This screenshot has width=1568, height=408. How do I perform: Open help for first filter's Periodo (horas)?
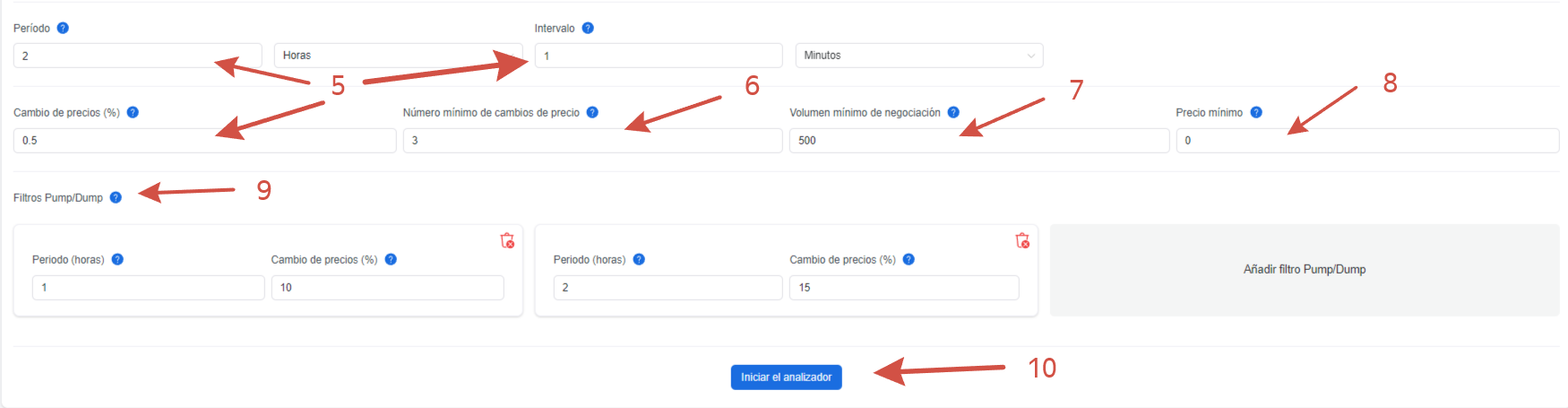click(x=117, y=259)
